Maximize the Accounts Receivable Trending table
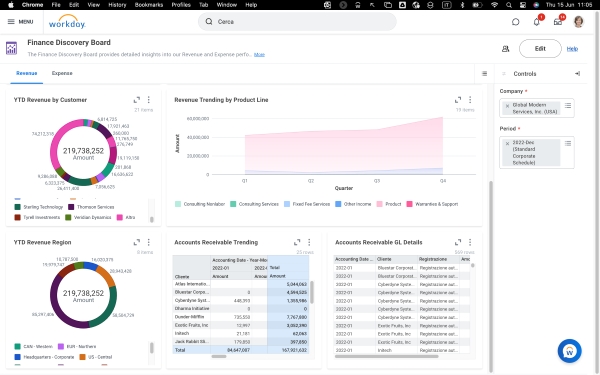600x375 pixels. pos(297,242)
